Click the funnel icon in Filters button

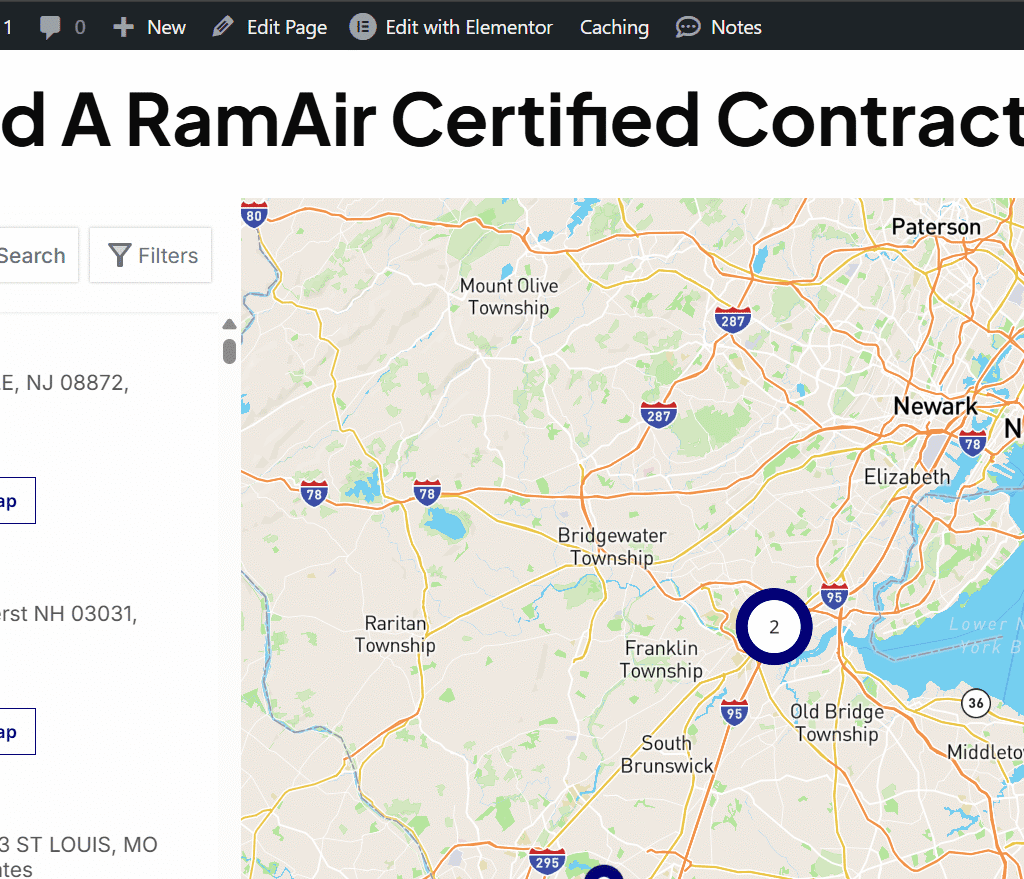point(120,256)
